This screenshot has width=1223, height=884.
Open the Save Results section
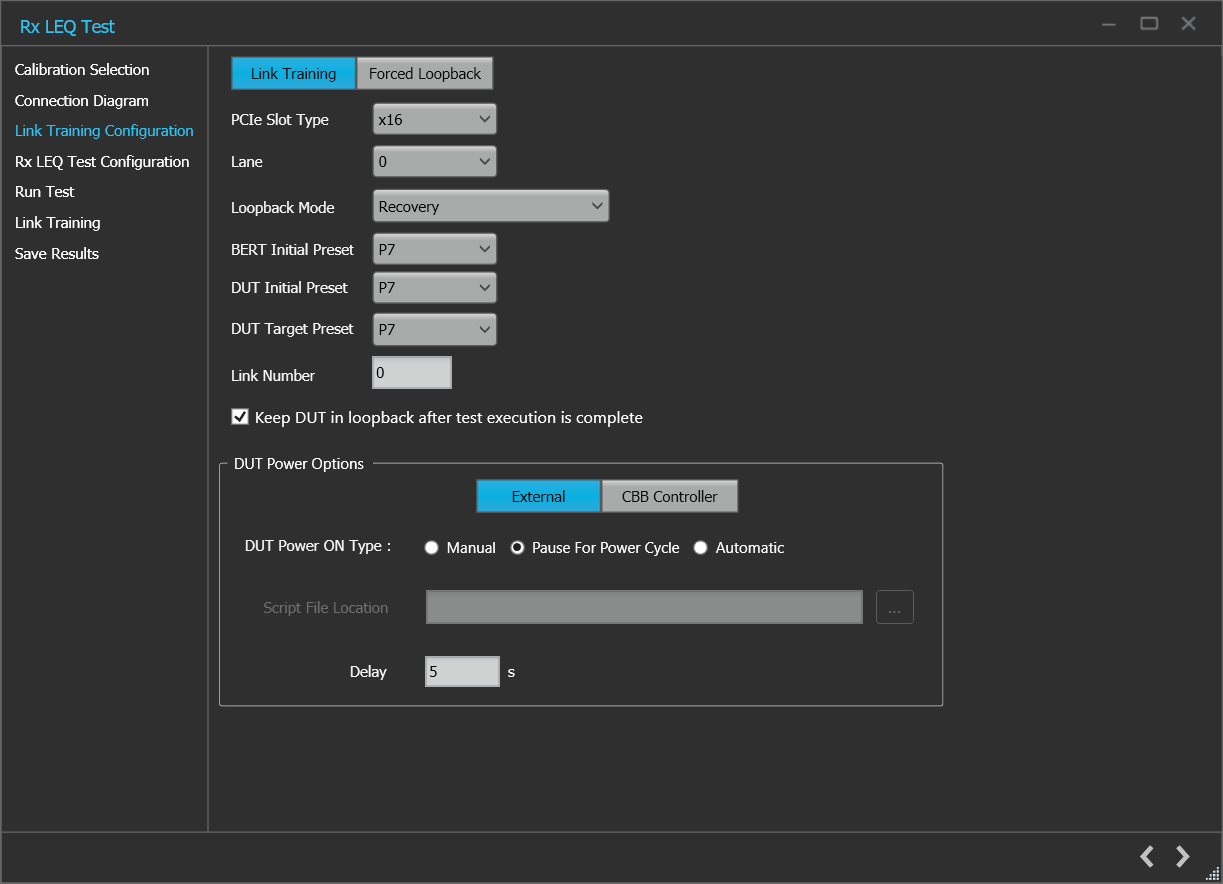coord(56,253)
